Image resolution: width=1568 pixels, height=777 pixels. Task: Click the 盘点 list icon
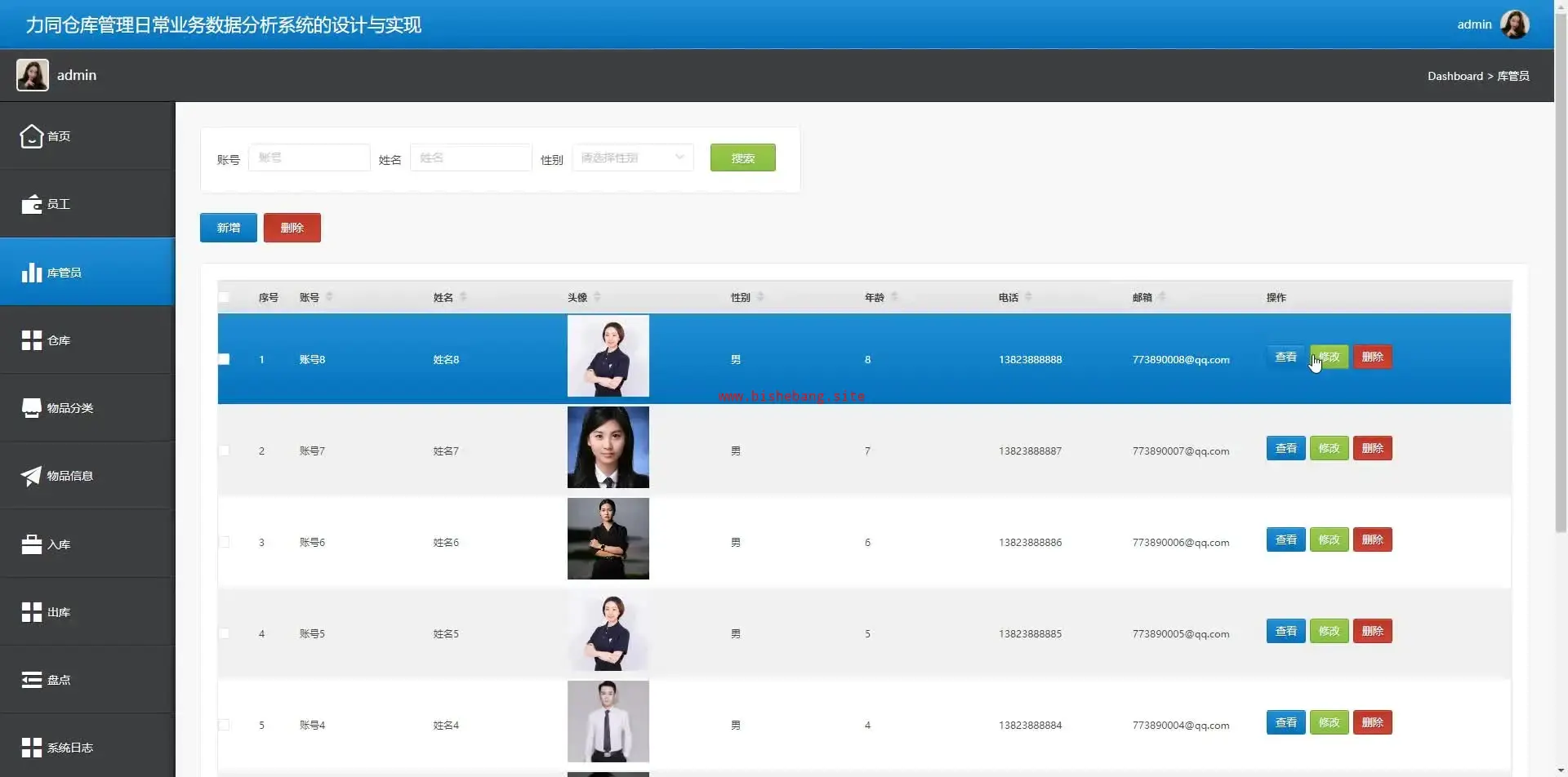point(31,680)
